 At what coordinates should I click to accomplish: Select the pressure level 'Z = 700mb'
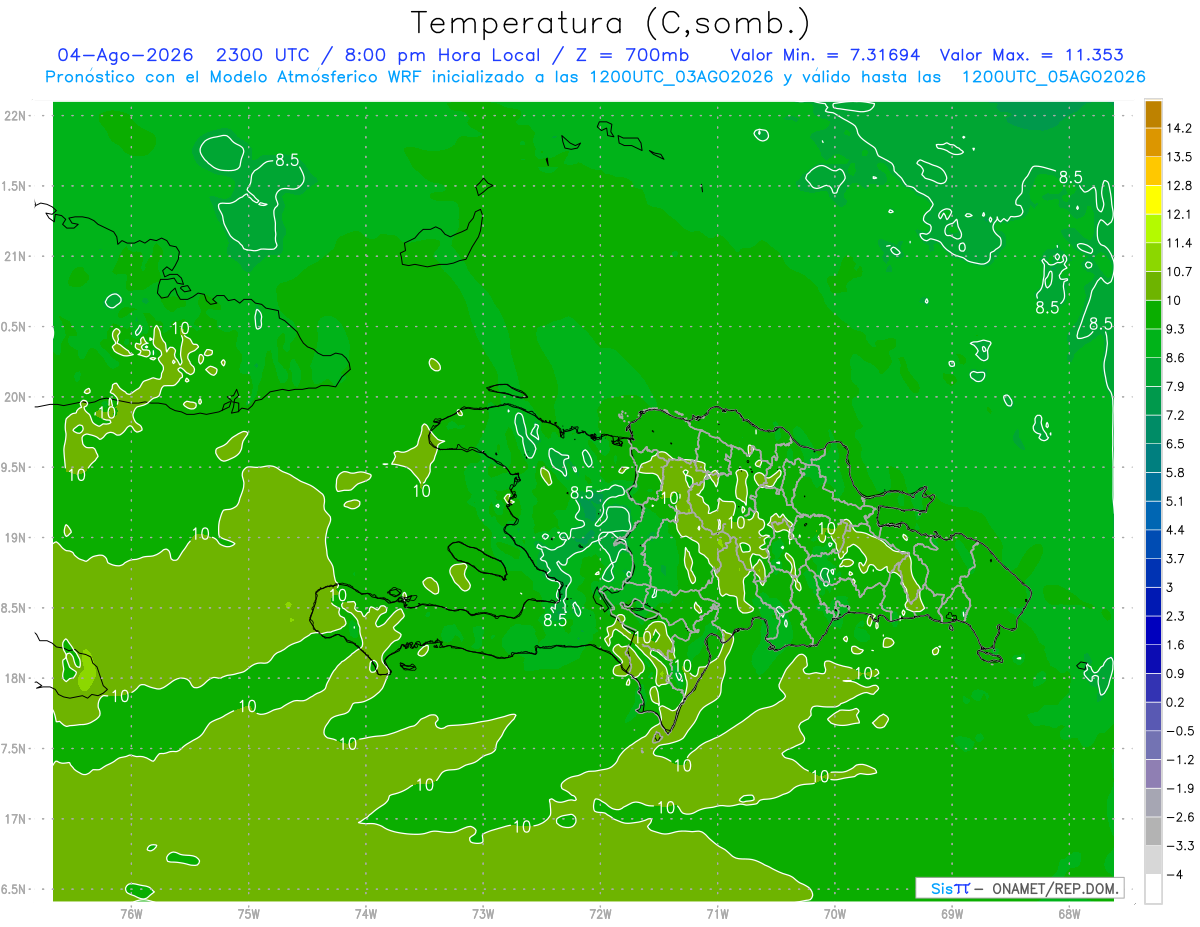click(628, 55)
